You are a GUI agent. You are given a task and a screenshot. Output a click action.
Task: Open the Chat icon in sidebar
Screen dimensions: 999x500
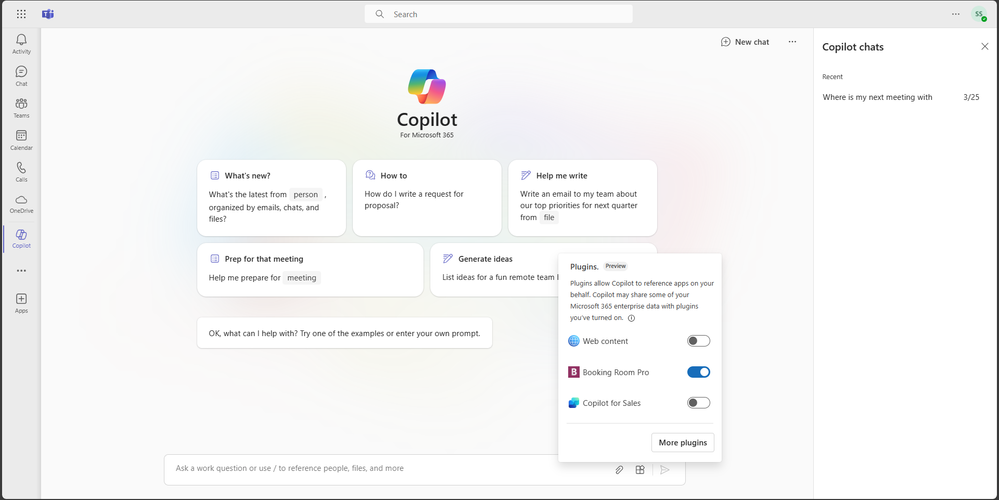(x=21, y=75)
